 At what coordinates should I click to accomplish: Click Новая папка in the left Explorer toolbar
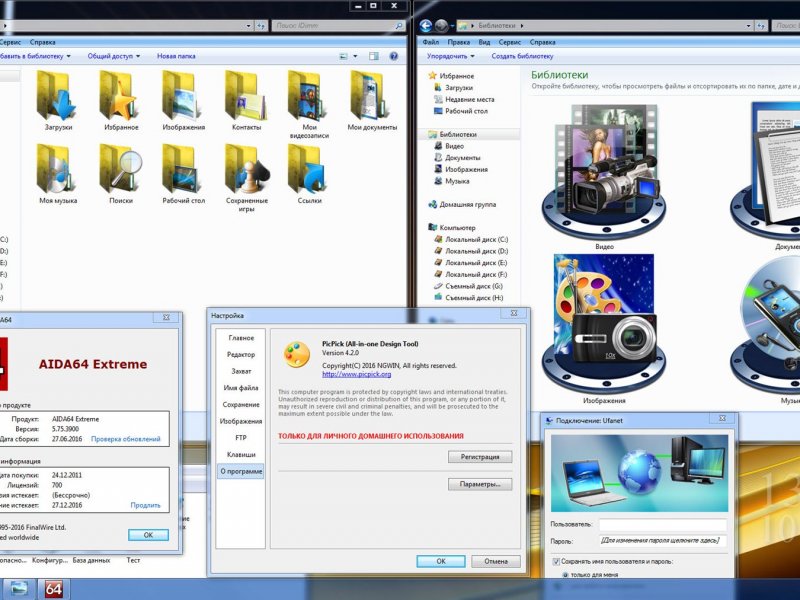click(176, 56)
